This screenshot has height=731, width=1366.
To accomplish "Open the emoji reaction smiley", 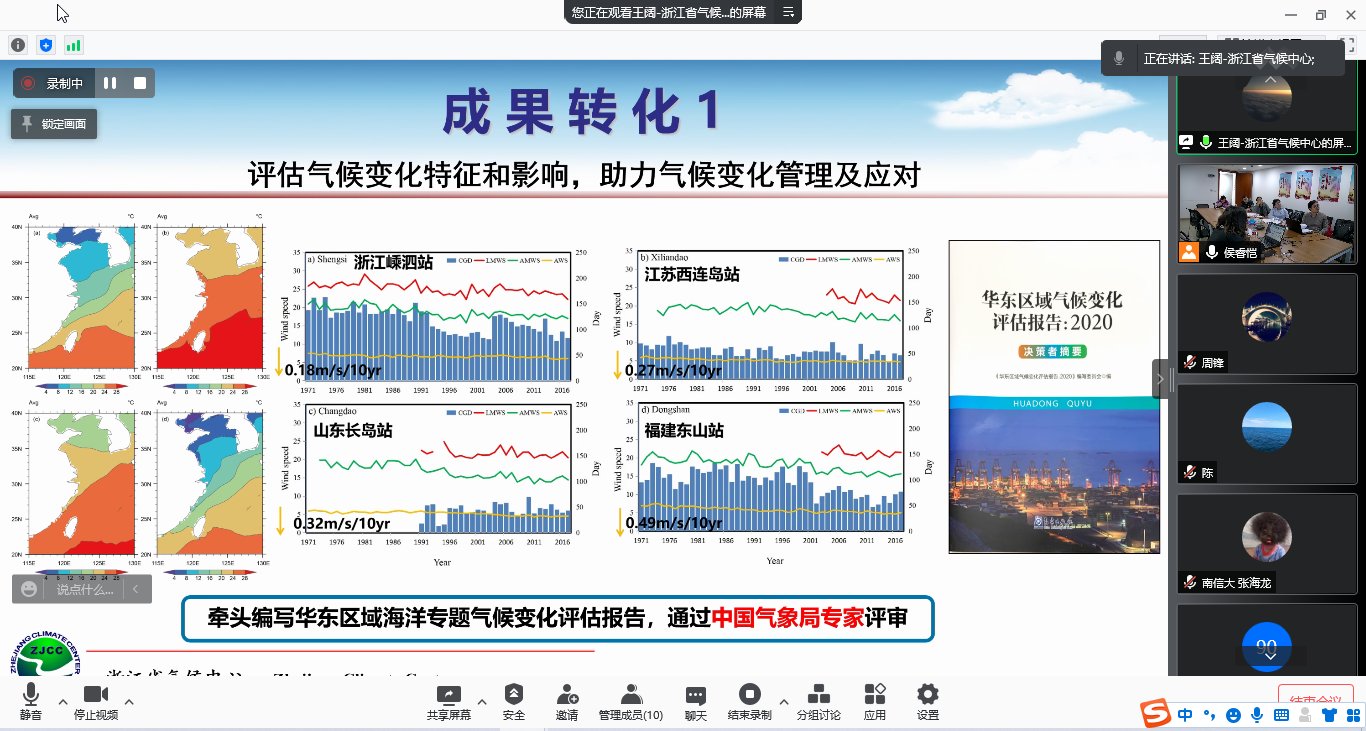I will pyautogui.click(x=29, y=589).
